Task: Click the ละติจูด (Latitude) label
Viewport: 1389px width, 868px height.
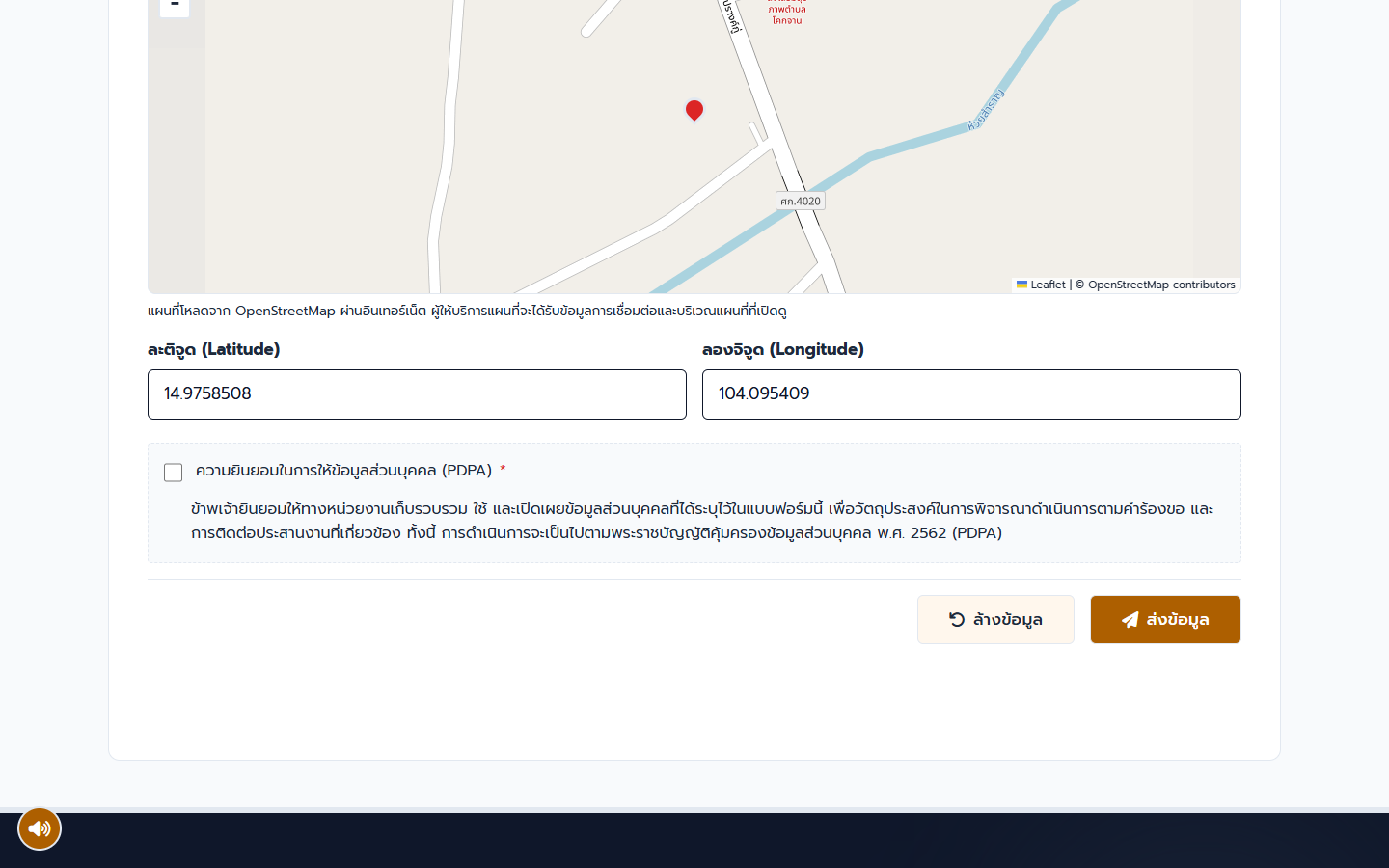Action: tap(214, 349)
